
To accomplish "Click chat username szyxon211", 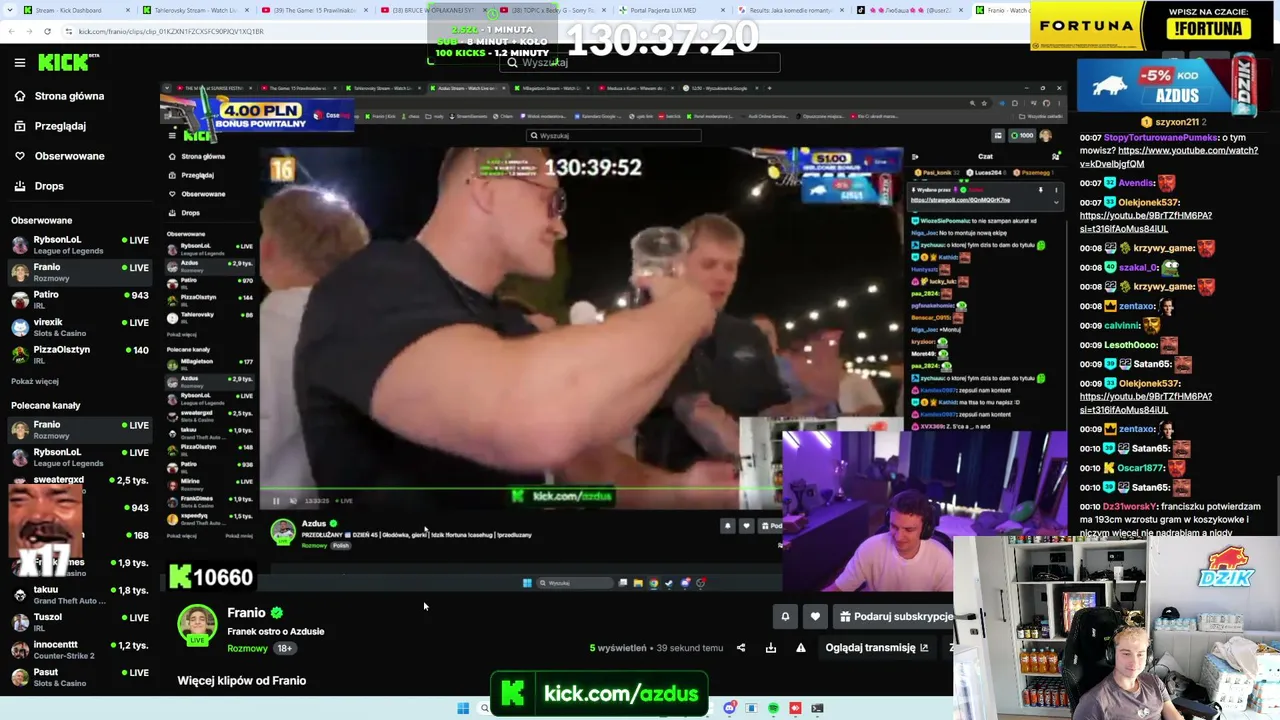I will pos(1177,122).
